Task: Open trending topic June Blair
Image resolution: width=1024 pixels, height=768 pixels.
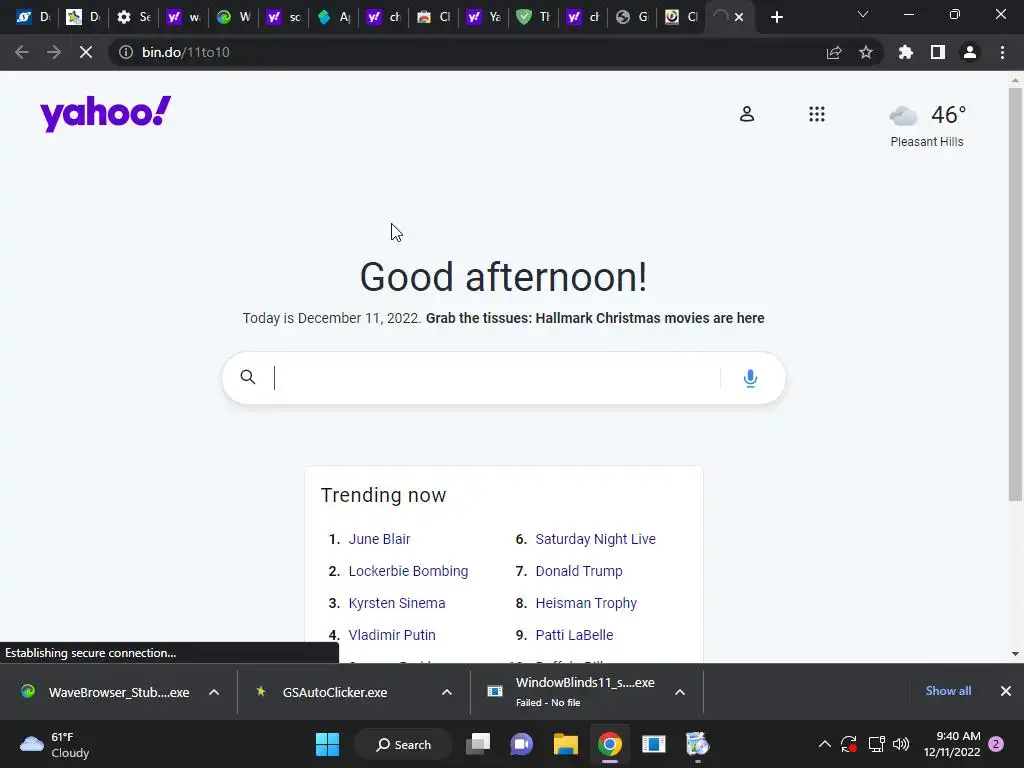Action: pyautogui.click(x=379, y=539)
